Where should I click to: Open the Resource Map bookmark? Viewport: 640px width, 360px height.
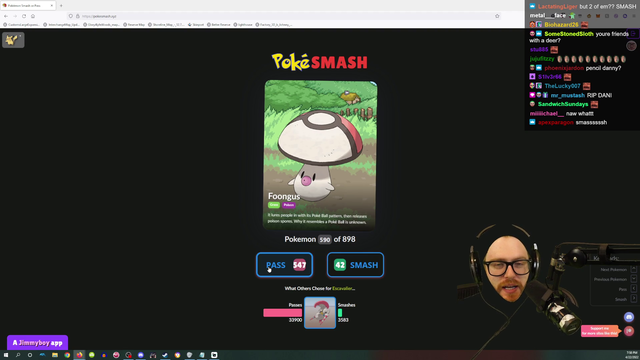point(134,24)
